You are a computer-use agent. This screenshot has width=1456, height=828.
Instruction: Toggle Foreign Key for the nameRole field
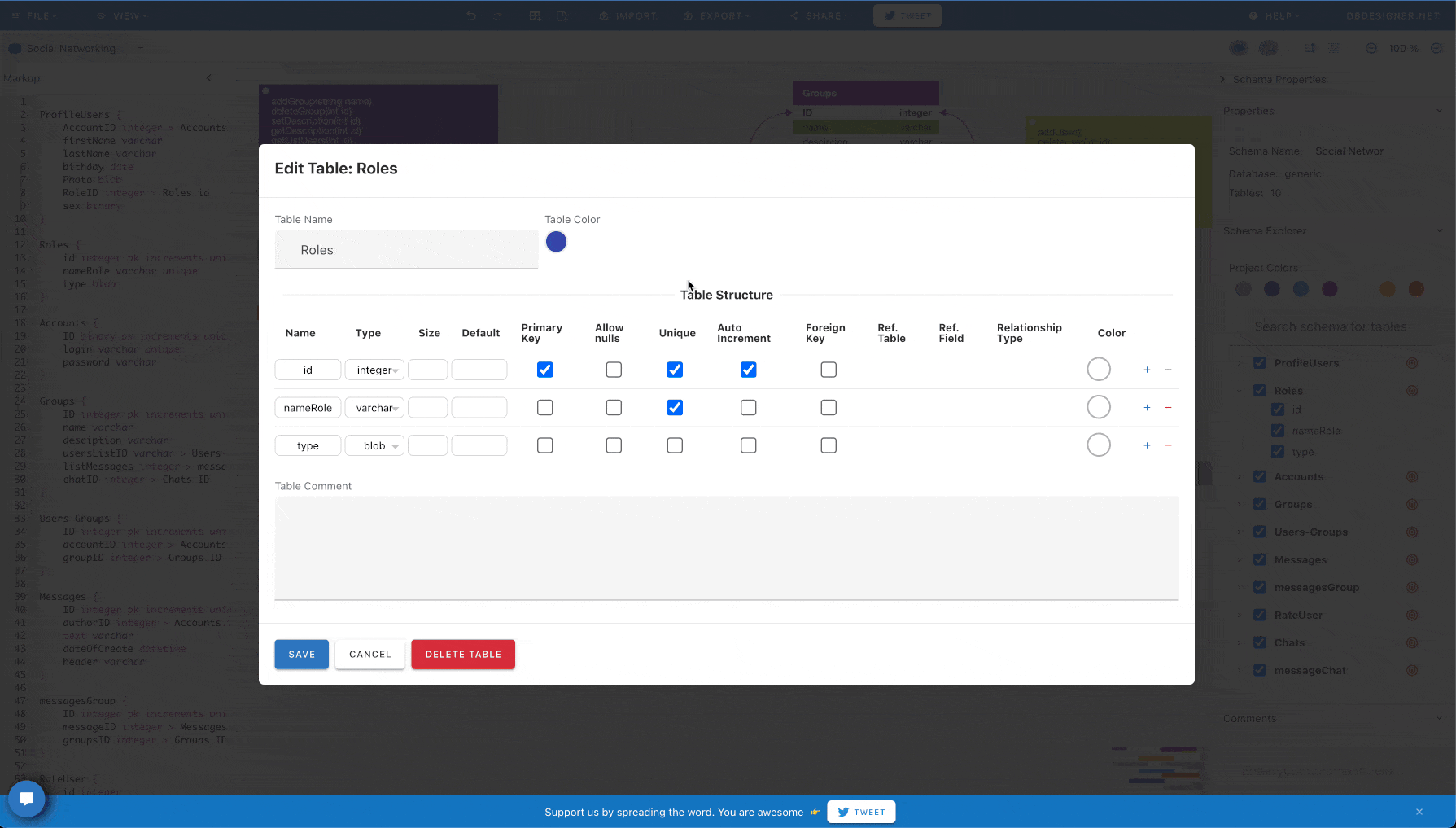click(x=829, y=408)
